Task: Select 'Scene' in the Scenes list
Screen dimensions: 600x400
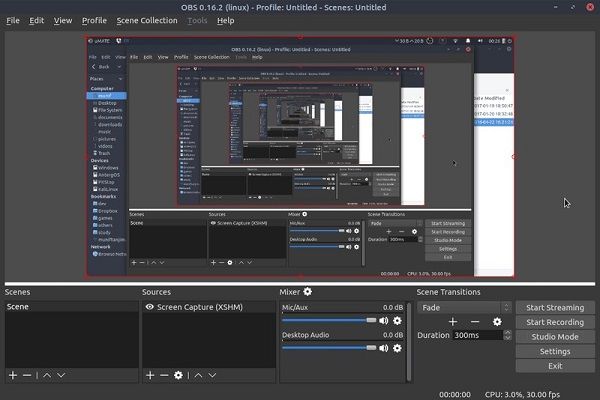Action: [x=72, y=307]
